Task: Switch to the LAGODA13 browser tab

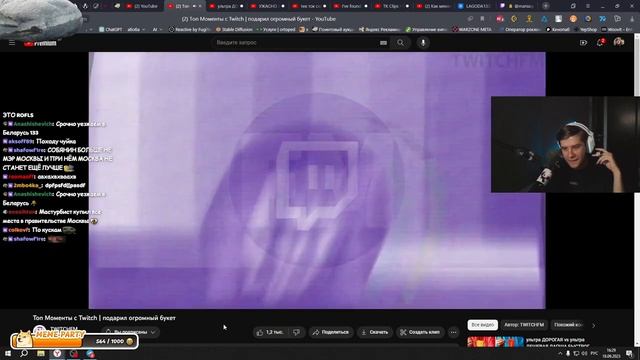Action: [474, 6]
